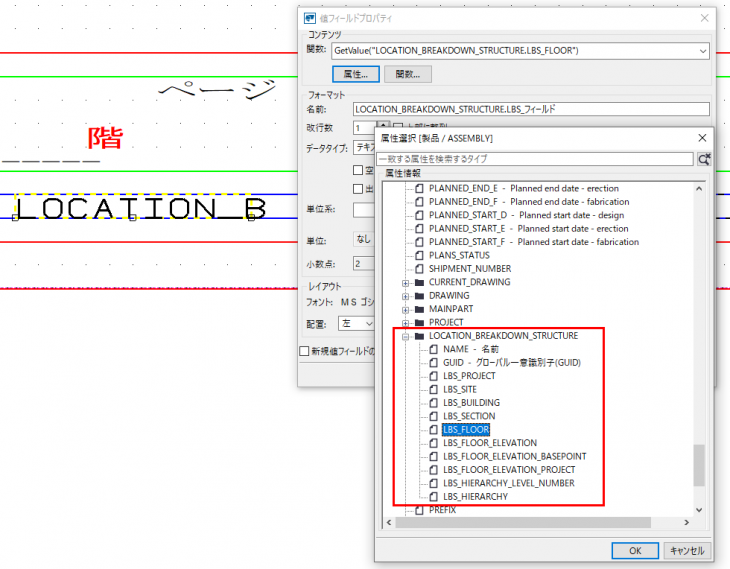Screen dimensions: 730x569
Task: Click the PLANS_STATUS attribute document icon
Action: pos(419,256)
